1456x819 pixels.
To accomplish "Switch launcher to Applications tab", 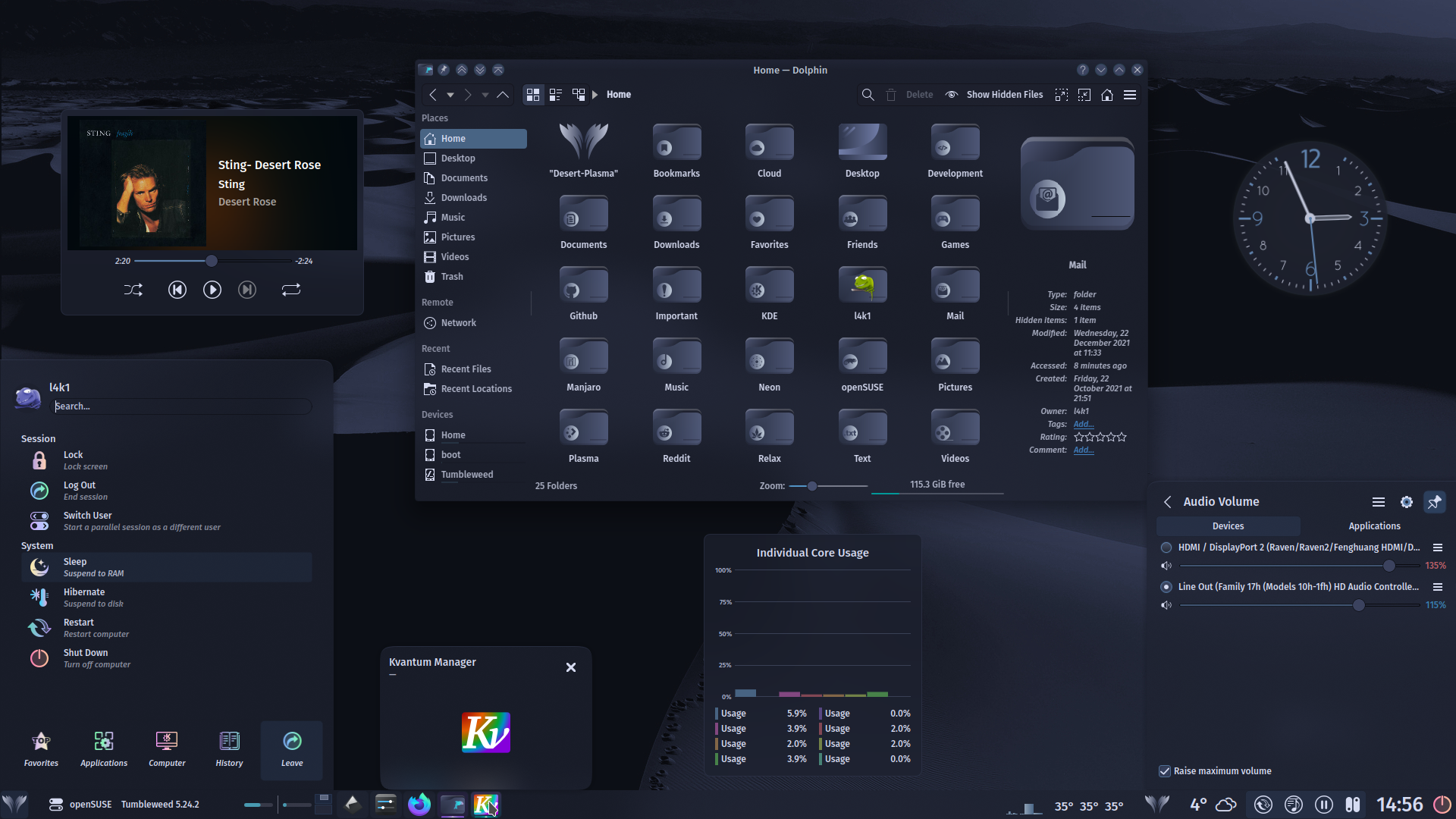I will coord(104,750).
